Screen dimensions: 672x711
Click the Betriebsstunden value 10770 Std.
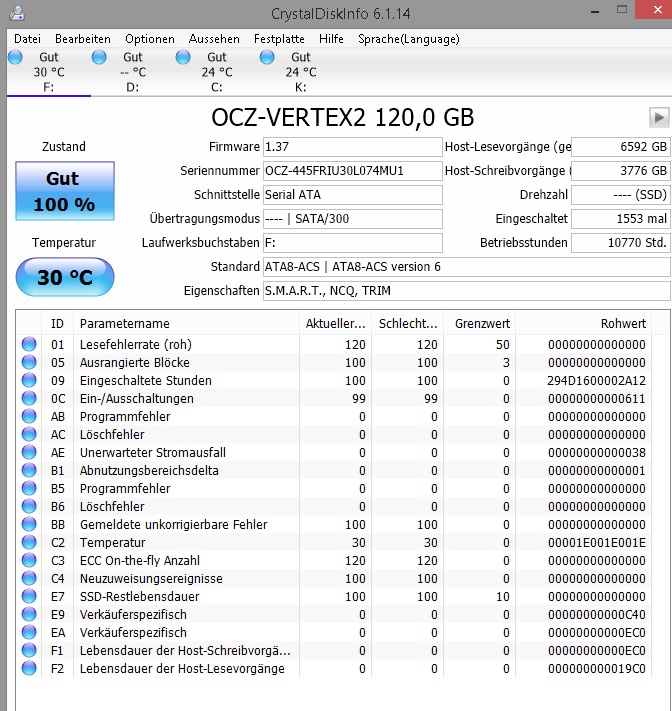pyautogui.click(x=620, y=243)
